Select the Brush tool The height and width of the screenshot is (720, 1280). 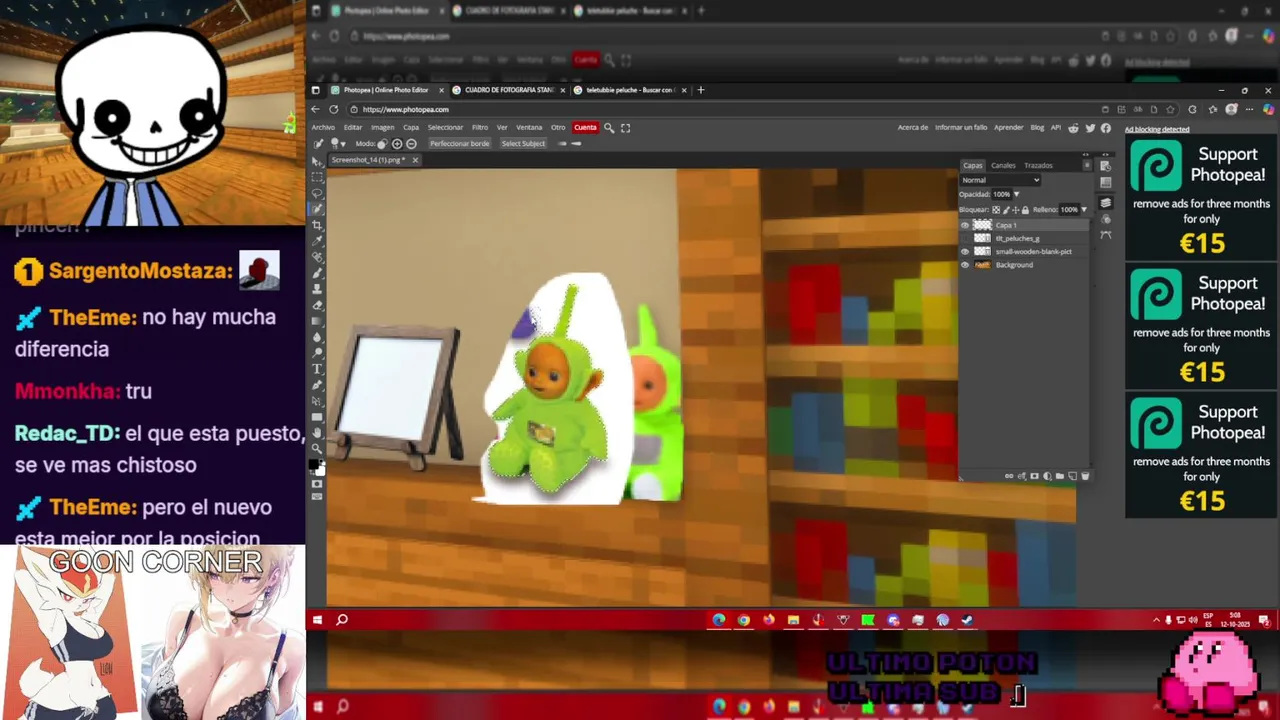pos(317,273)
